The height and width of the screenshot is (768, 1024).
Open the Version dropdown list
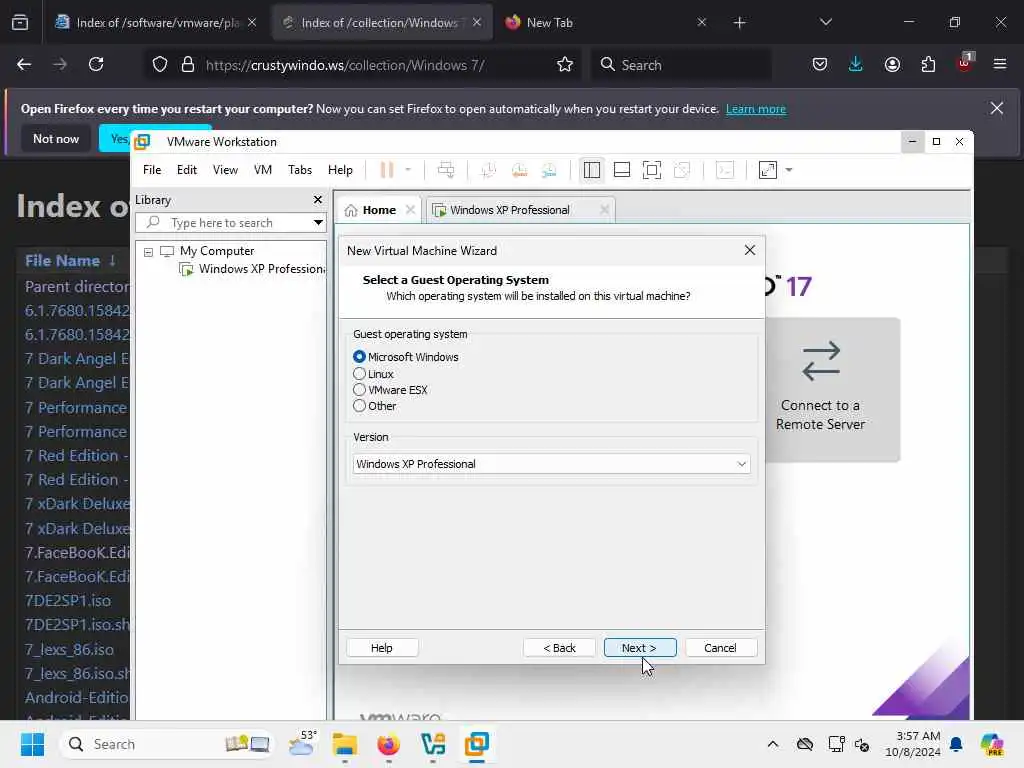[552, 464]
